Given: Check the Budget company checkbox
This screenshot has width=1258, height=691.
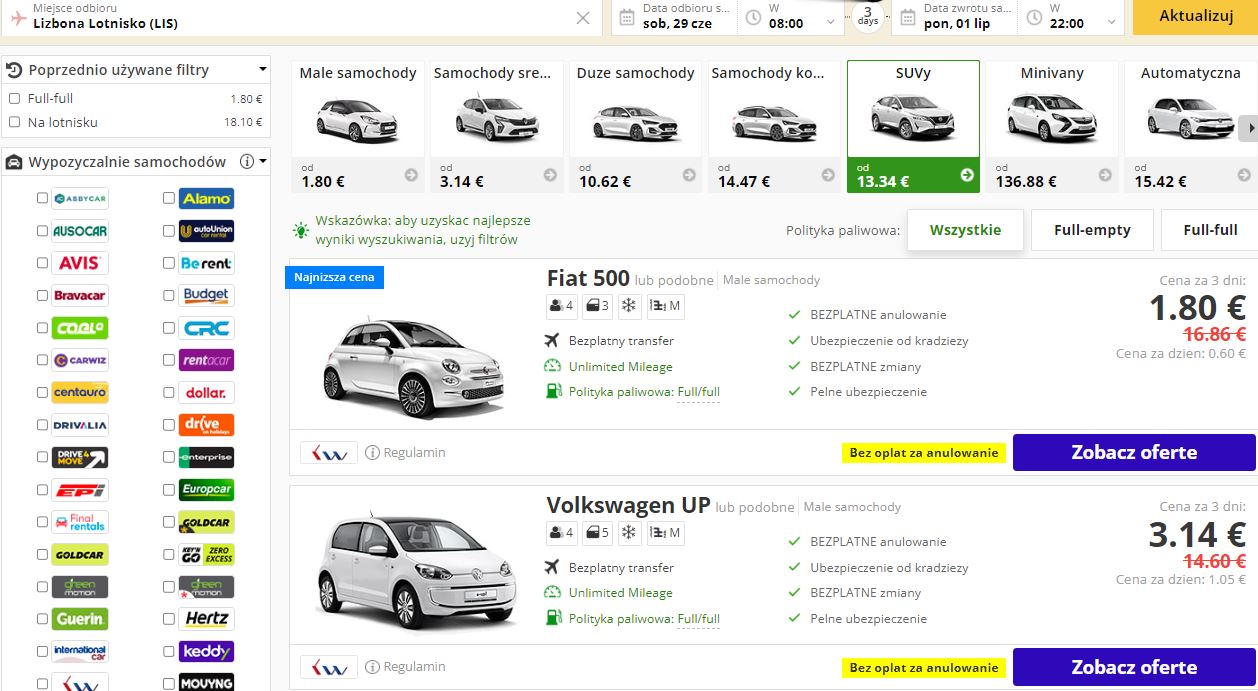Looking at the screenshot, I should (169, 296).
